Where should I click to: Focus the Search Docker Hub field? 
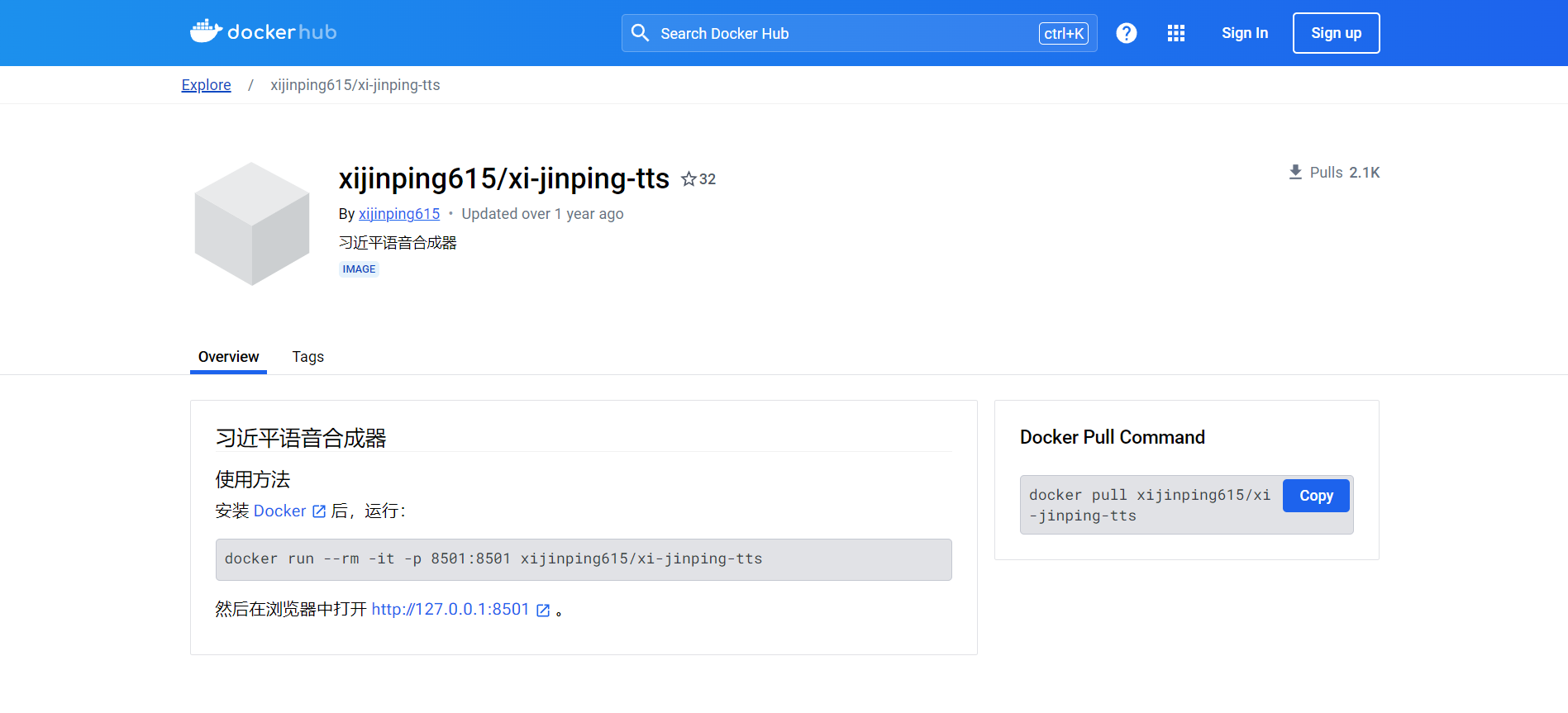859,33
